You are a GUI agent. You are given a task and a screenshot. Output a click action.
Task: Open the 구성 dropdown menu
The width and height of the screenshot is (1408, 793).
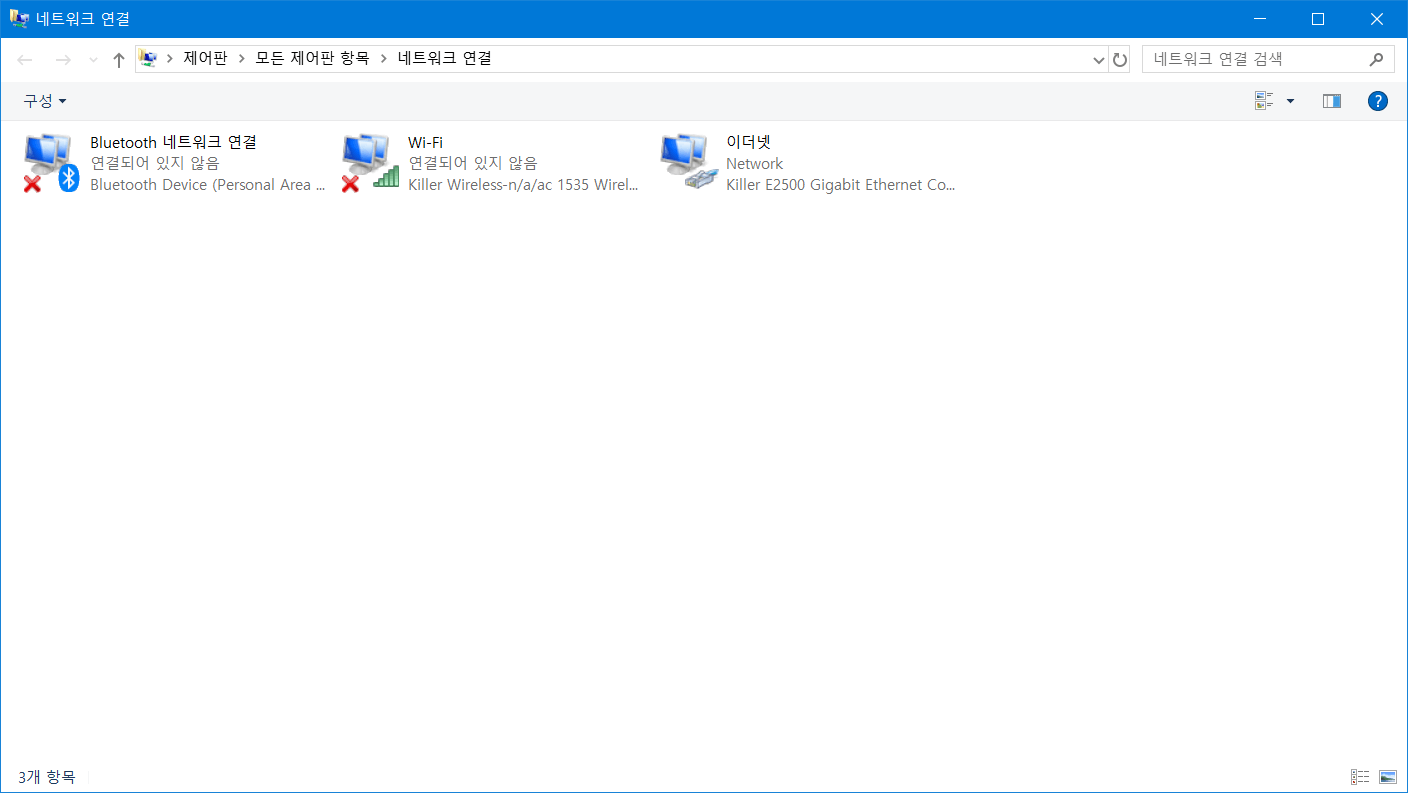[45, 101]
